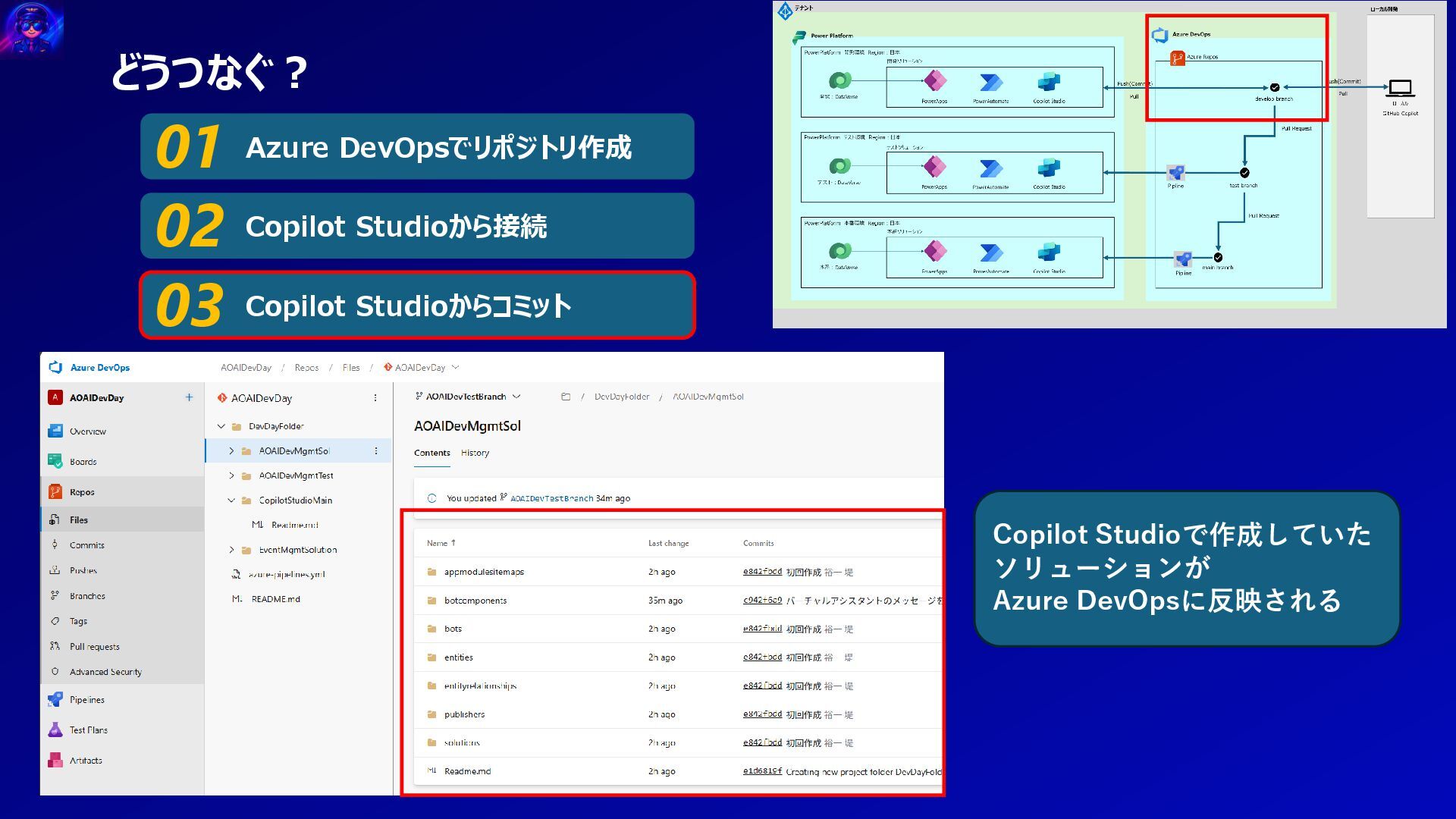The image size is (1456, 819).
Task: Click the Readme.md file icon in contents list
Action: point(431,770)
